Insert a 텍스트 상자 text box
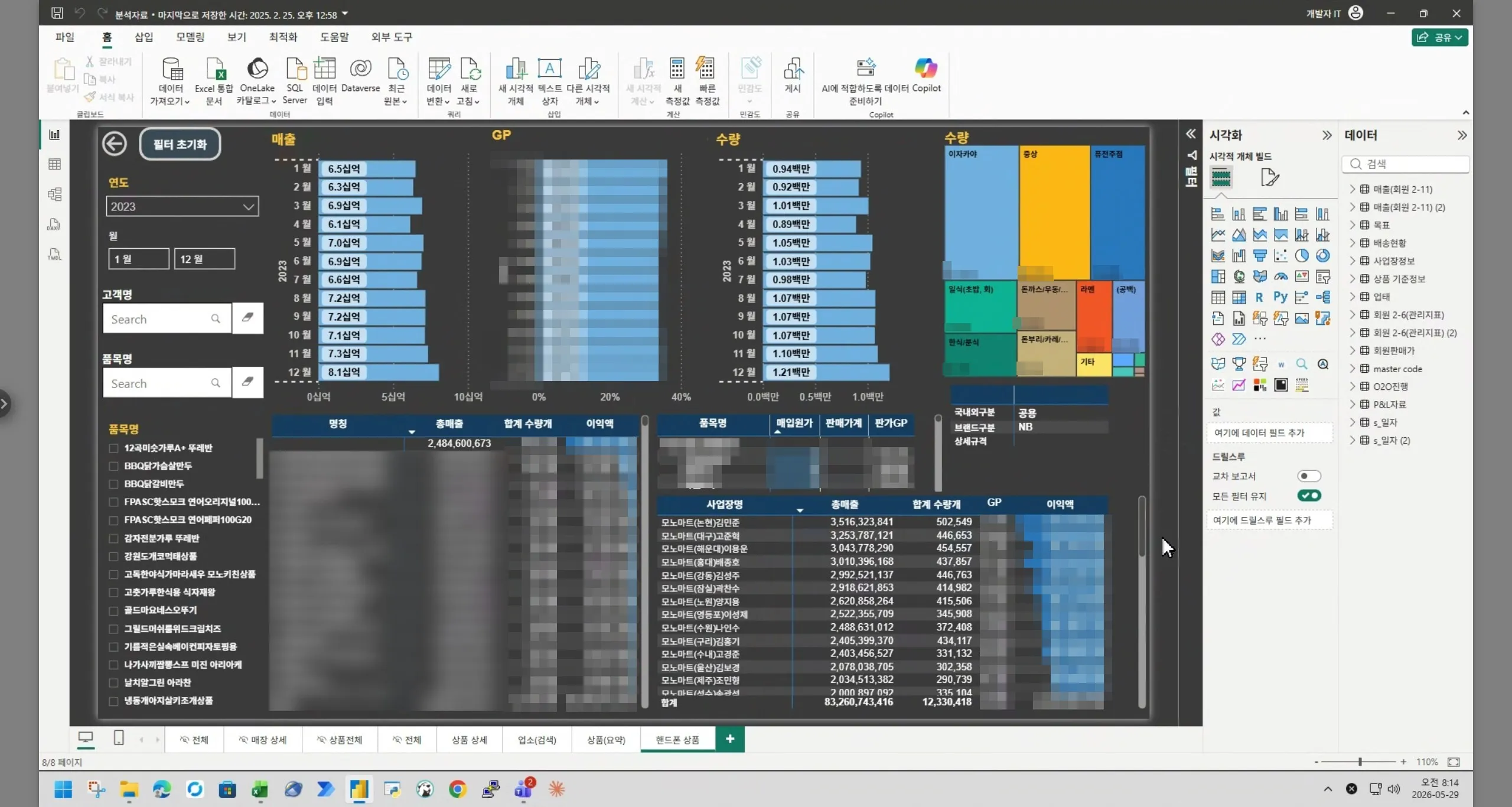This screenshot has height=807, width=1512. click(549, 81)
